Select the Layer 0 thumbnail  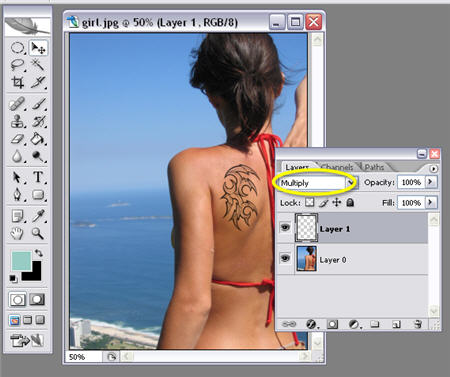pos(307,258)
